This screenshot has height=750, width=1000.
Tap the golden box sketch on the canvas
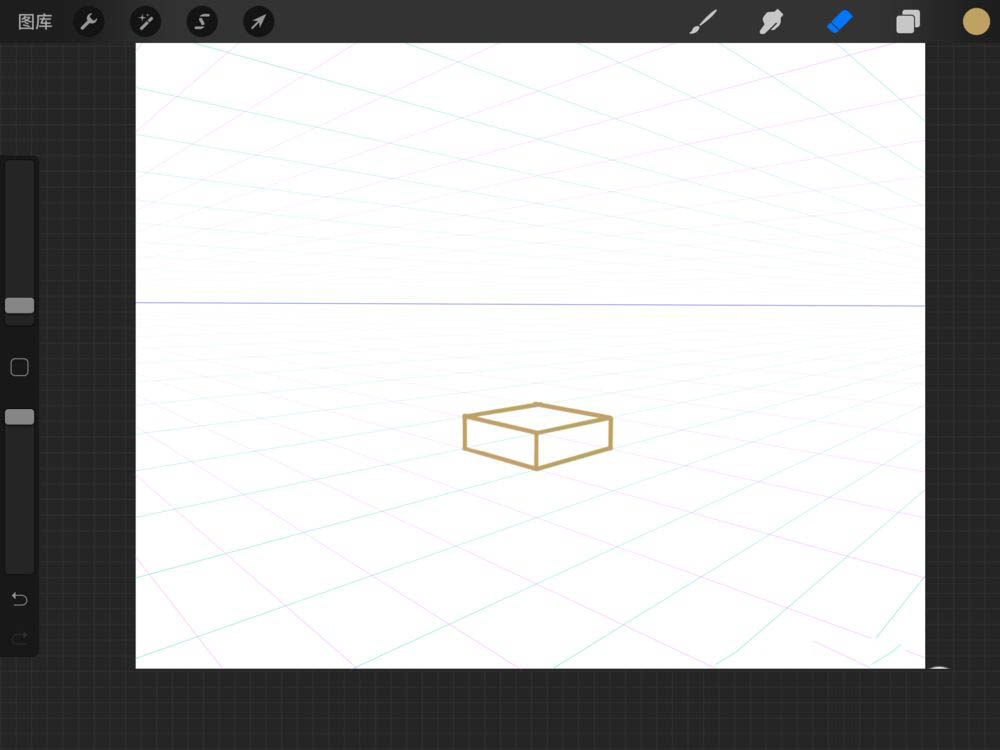pyautogui.click(x=537, y=435)
